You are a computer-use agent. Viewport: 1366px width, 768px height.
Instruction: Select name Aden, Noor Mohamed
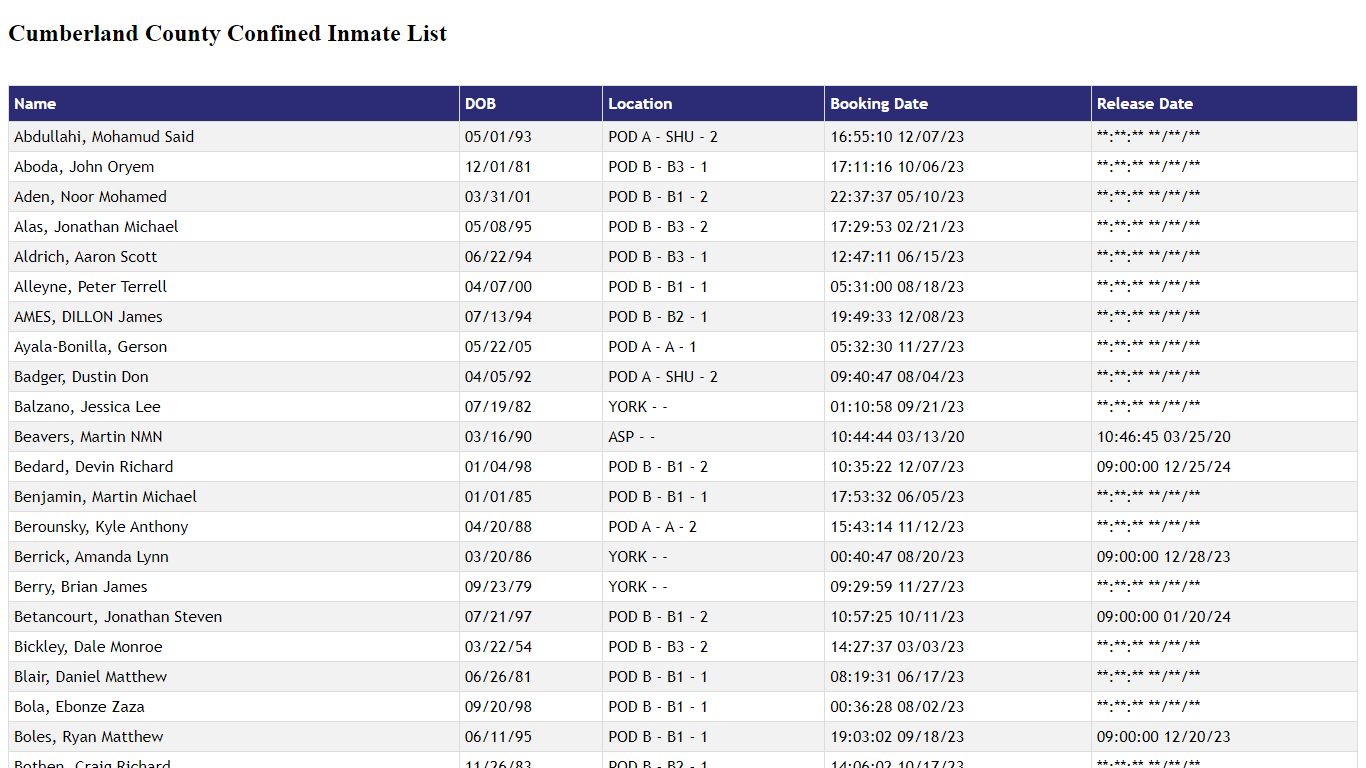pos(90,197)
